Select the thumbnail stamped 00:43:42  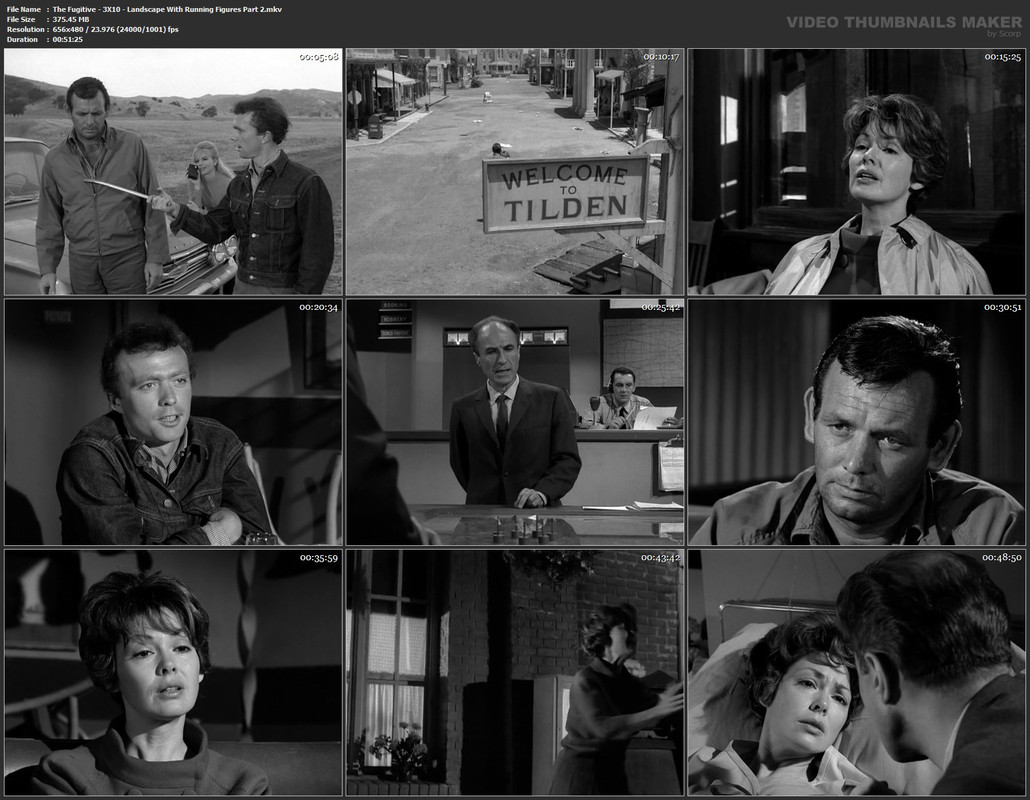515,673
